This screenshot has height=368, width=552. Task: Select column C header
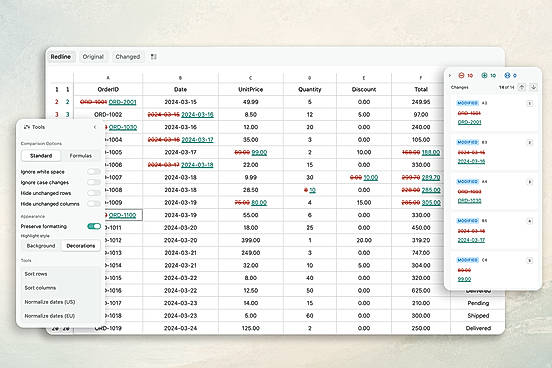250,77
